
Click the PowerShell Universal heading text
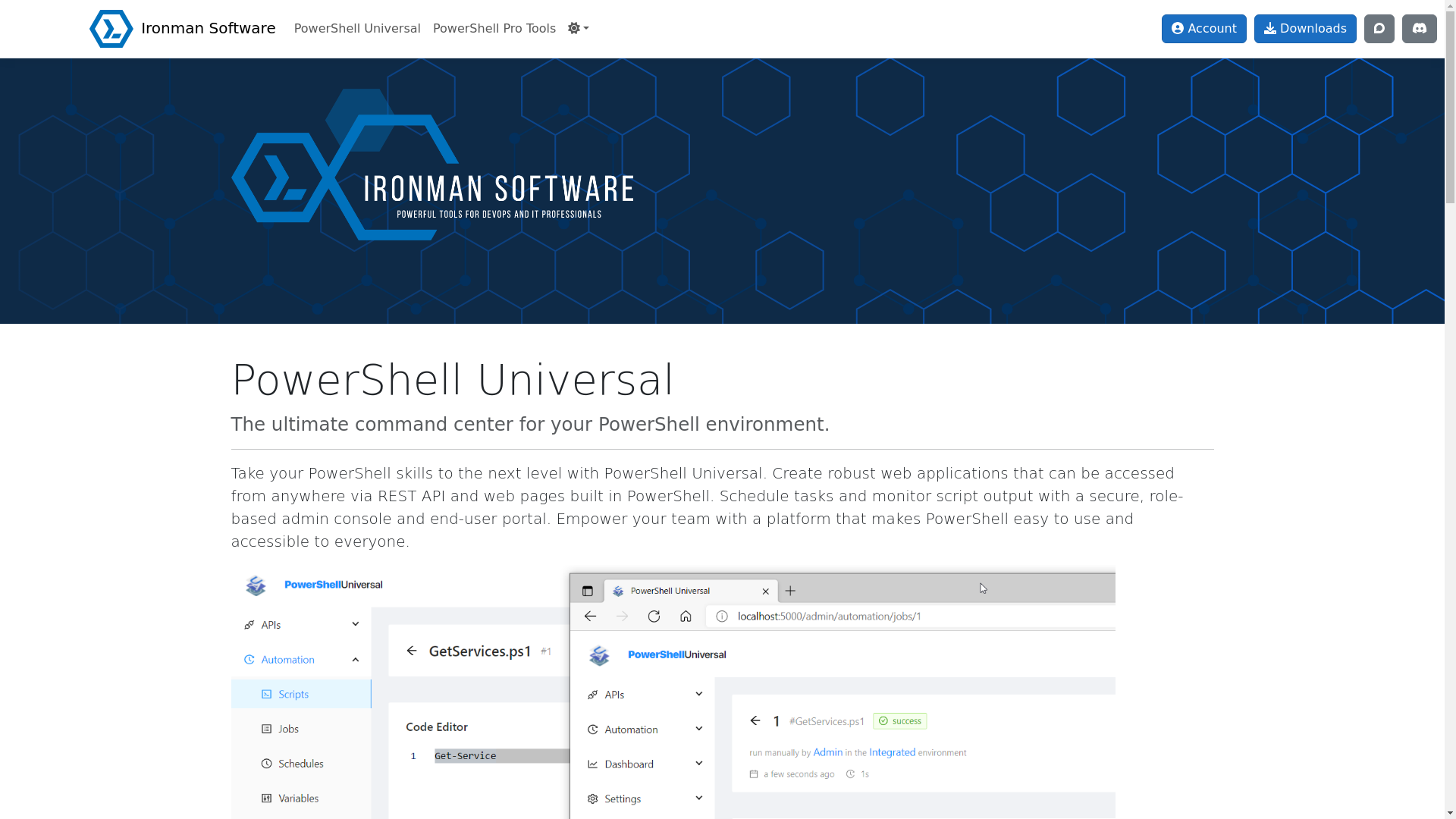tap(453, 380)
